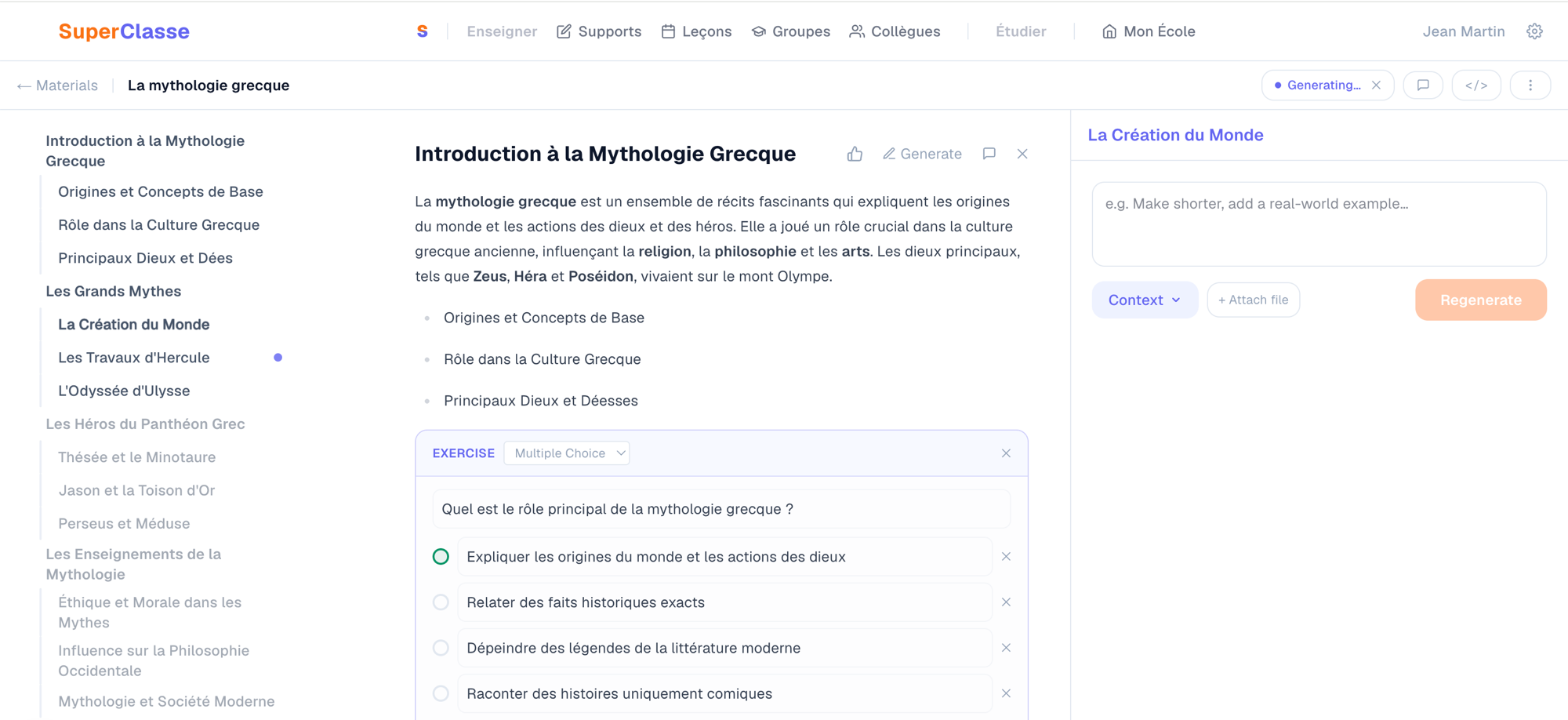Open the Multiple Choice exercise type dropdown
The image size is (1568, 720).
point(567,453)
